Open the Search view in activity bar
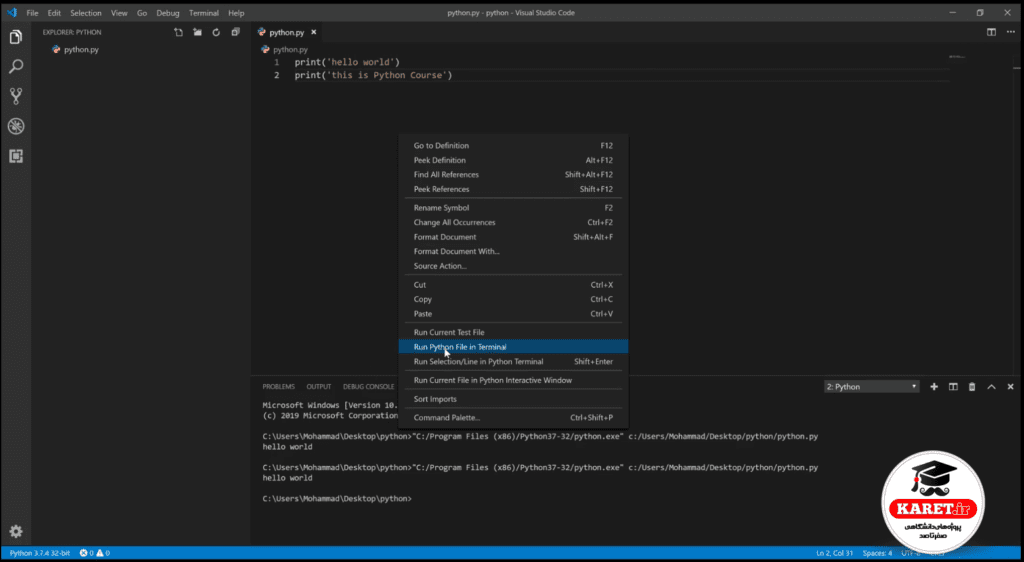The width and height of the screenshot is (1024, 562). click(x=16, y=67)
